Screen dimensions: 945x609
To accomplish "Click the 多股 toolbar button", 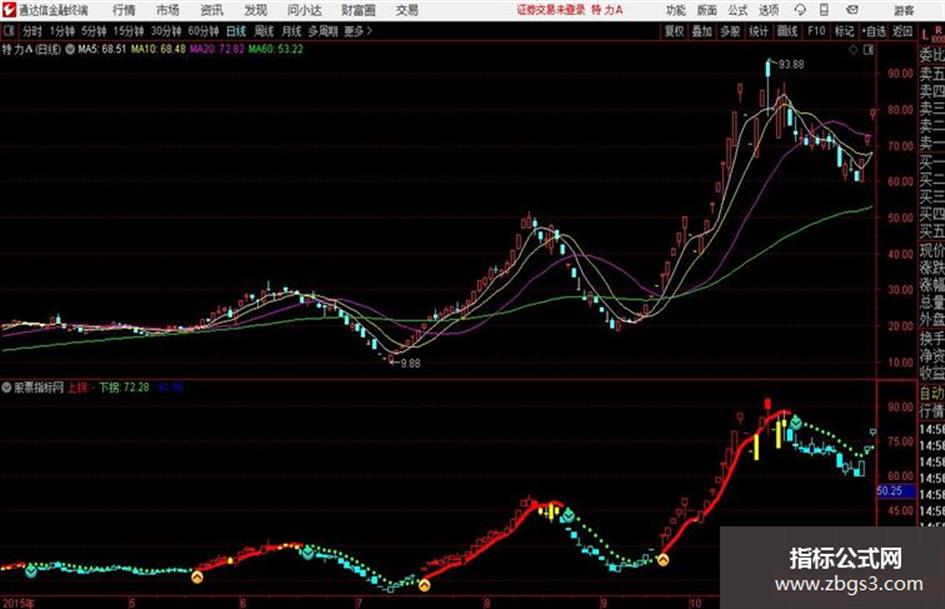I will coord(730,31).
